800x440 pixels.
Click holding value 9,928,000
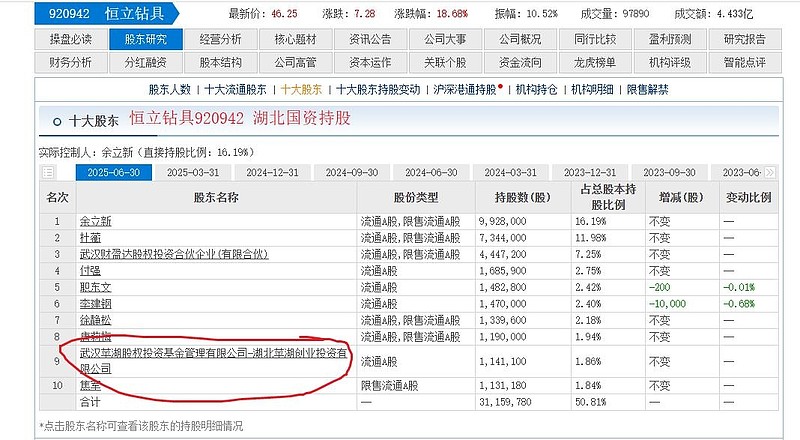503,222
